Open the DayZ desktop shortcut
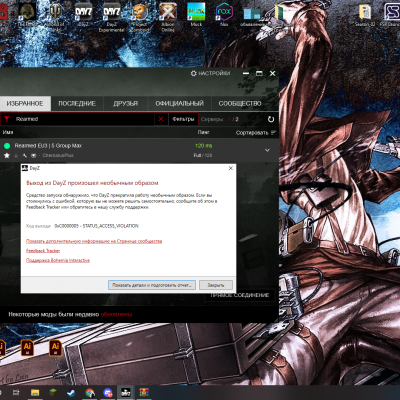 83,15
